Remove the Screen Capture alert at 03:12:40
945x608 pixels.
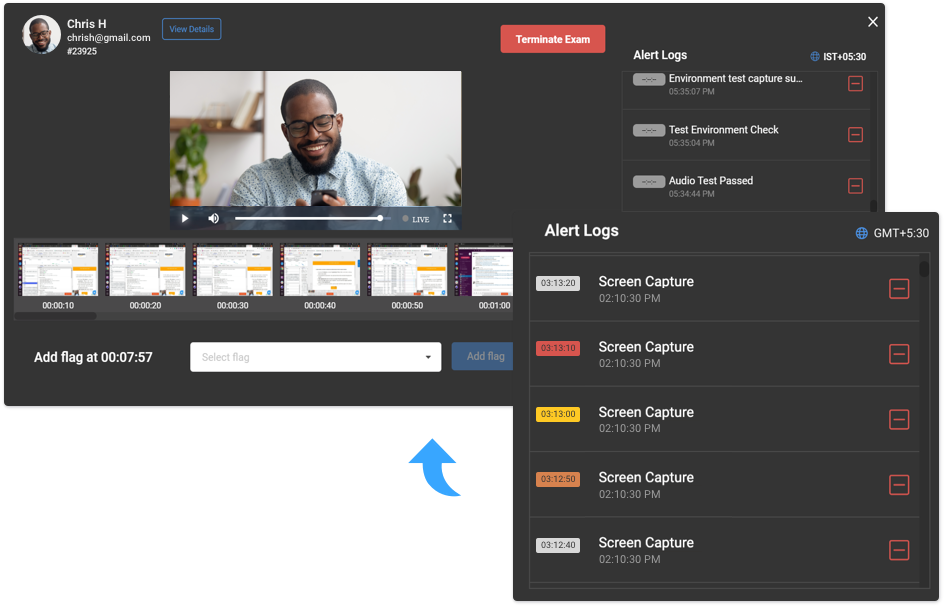[x=899, y=550]
